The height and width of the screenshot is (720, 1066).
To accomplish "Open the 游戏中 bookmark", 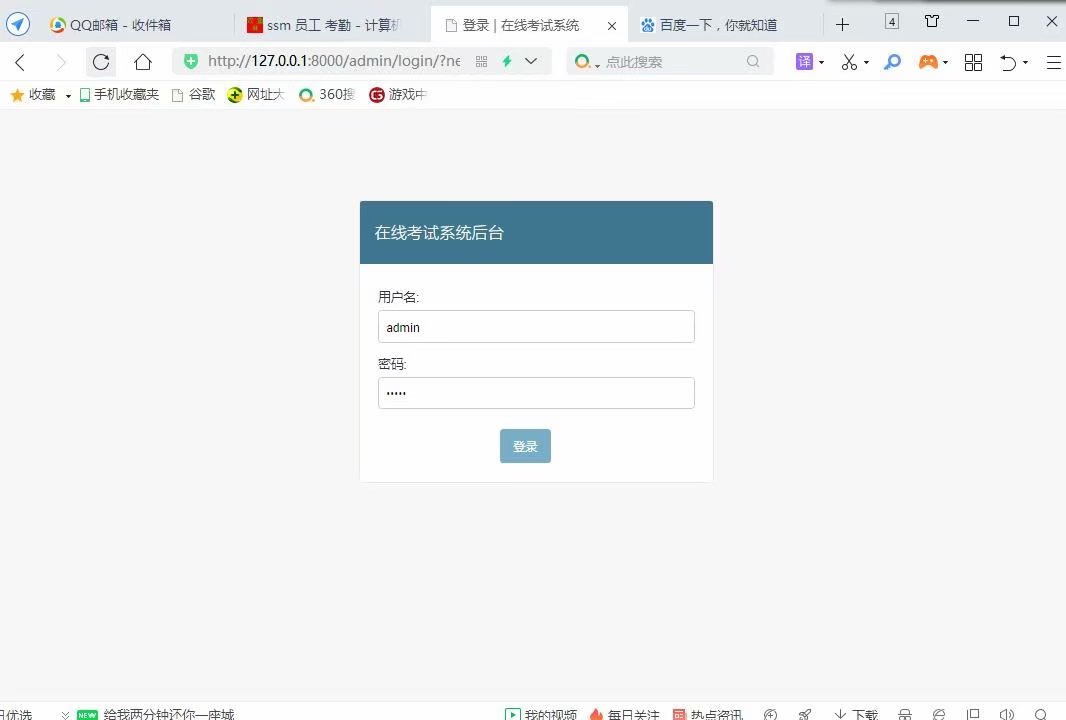I will [x=398, y=95].
